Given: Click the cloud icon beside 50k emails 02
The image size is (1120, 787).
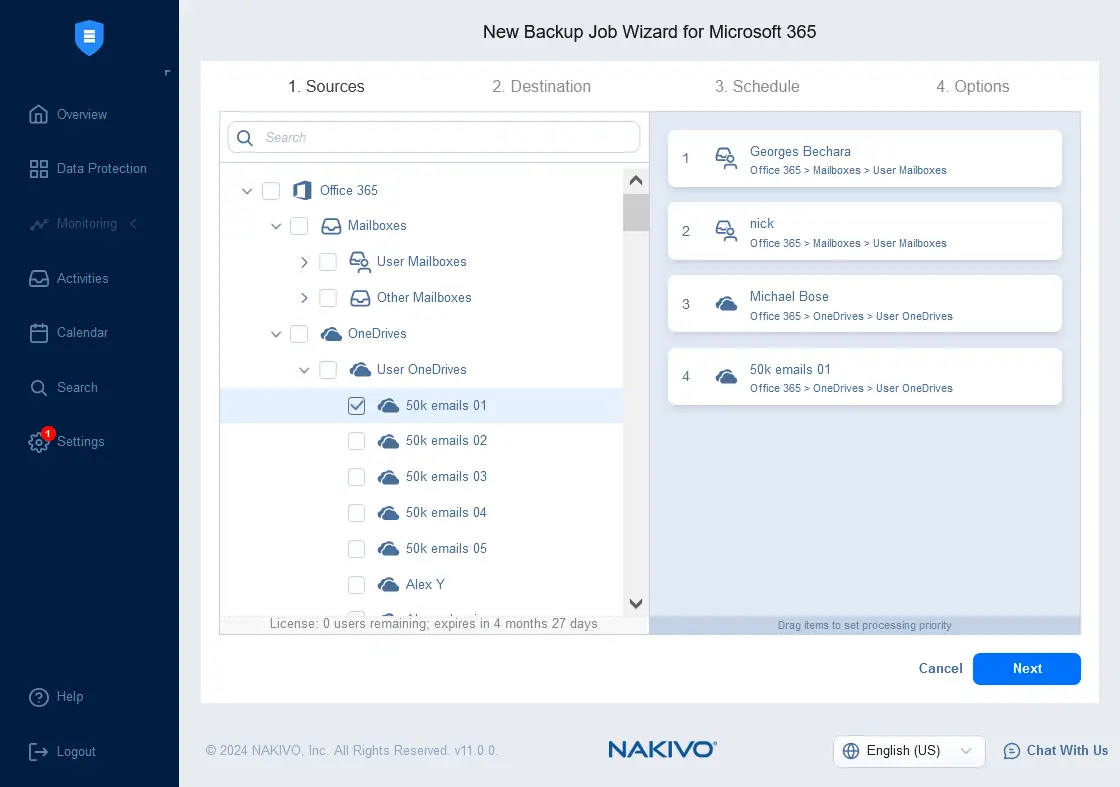Looking at the screenshot, I should pos(389,441).
